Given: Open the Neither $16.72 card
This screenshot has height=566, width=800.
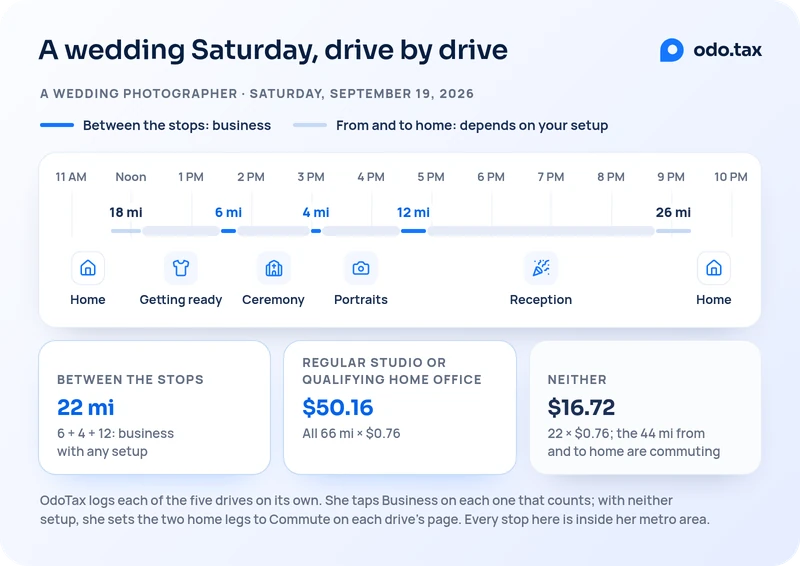Looking at the screenshot, I should [x=645, y=407].
